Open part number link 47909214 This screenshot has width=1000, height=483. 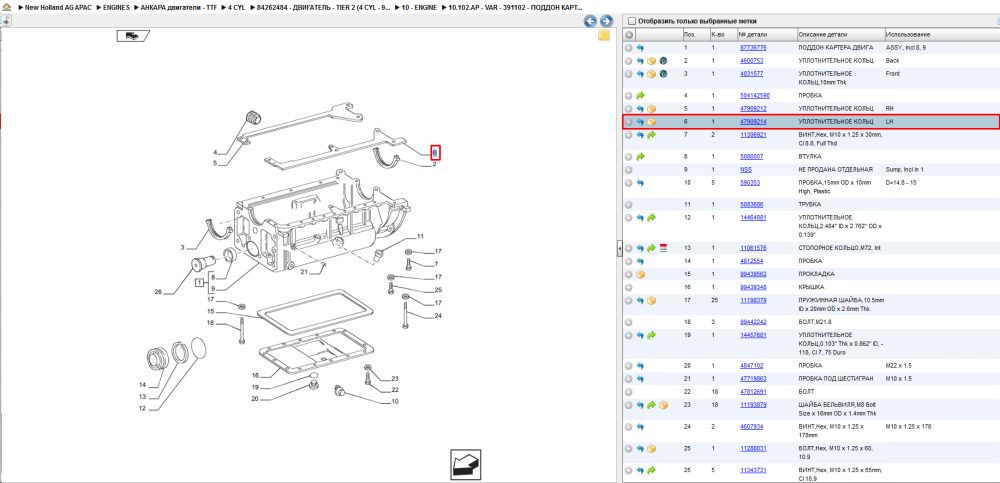click(x=753, y=121)
